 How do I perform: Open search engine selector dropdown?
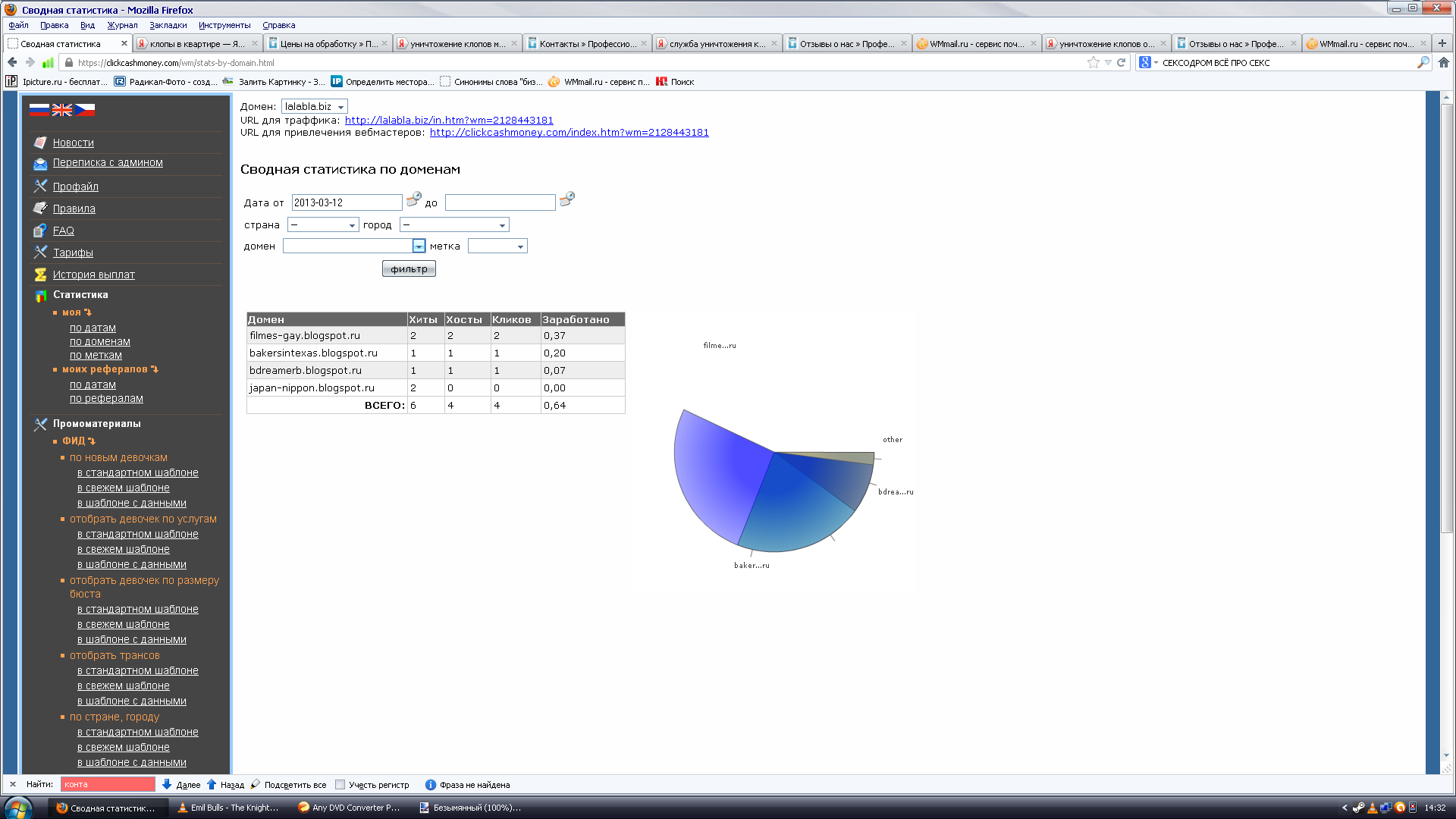1147,62
